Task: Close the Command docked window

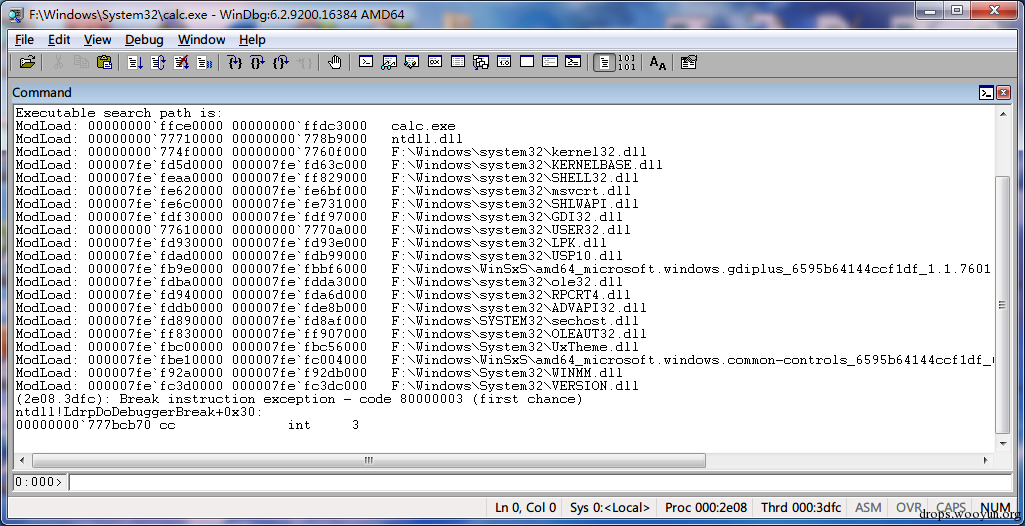Action: pos(1003,93)
